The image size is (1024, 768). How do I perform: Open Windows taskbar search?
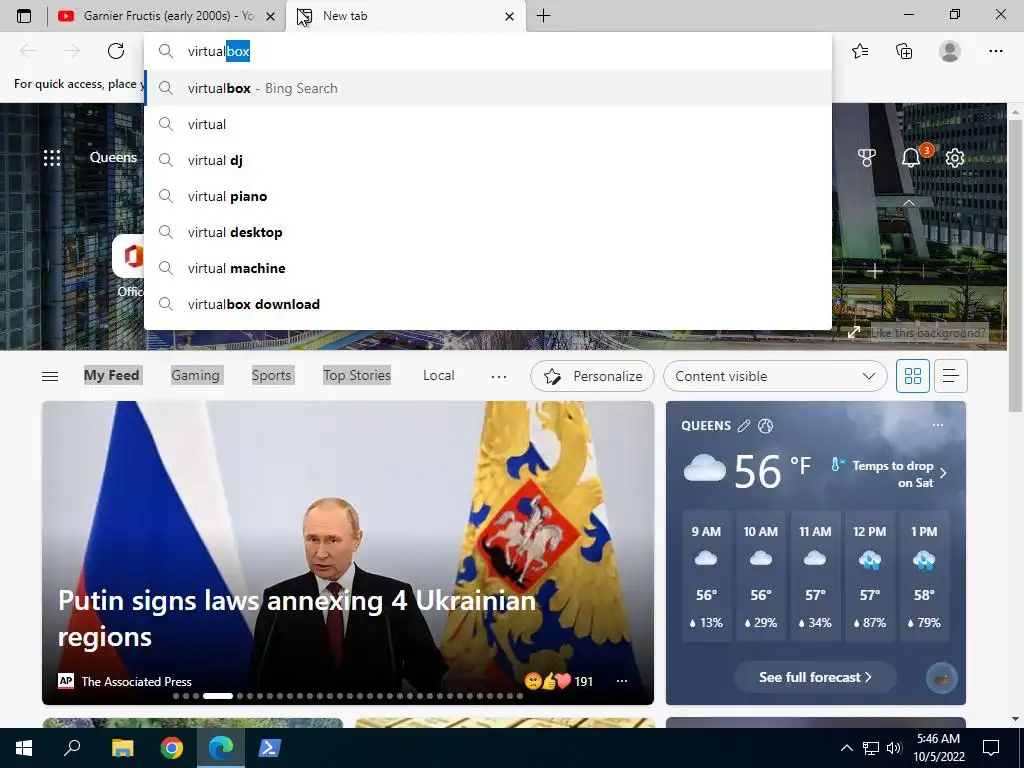(72, 748)
